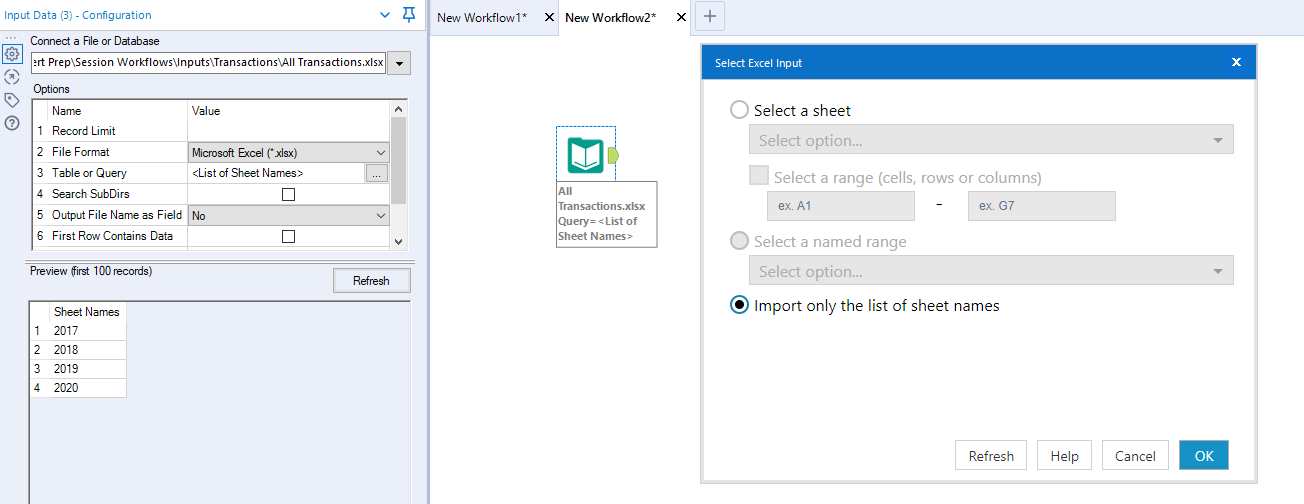Select the Input Data book tool on canvas

[x=585, y=154]
